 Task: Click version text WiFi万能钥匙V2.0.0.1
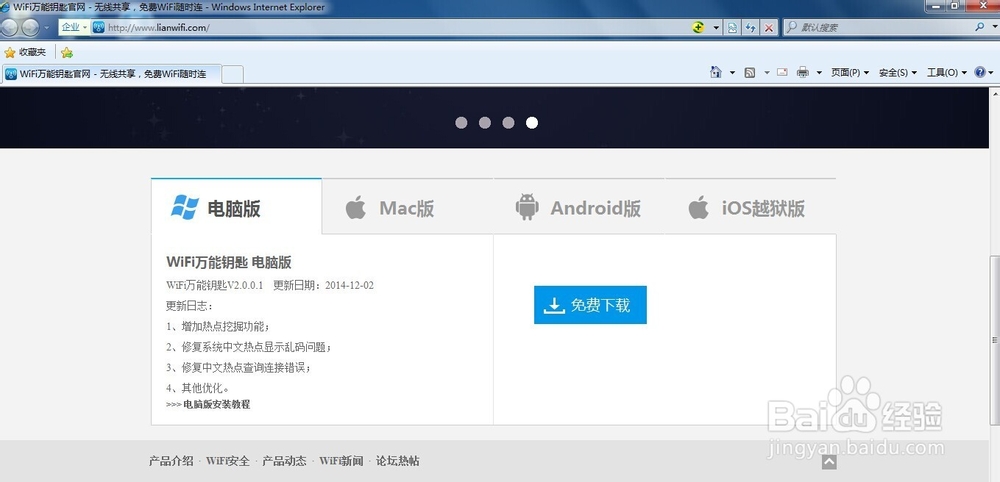pyautogui.click(x=214, y=285)
